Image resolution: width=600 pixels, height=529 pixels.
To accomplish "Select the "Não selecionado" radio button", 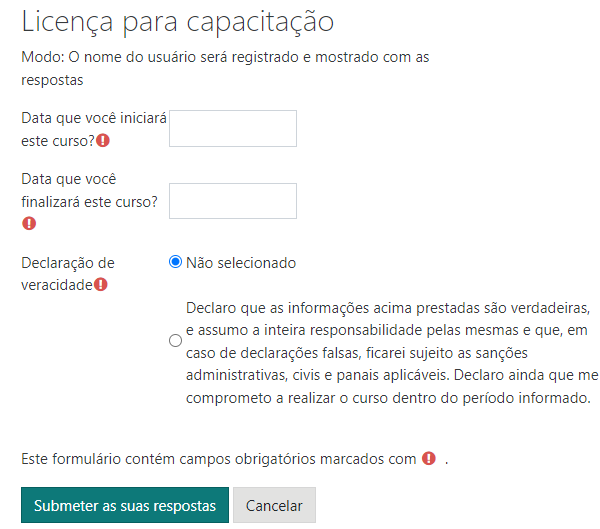I will point(175,262).
